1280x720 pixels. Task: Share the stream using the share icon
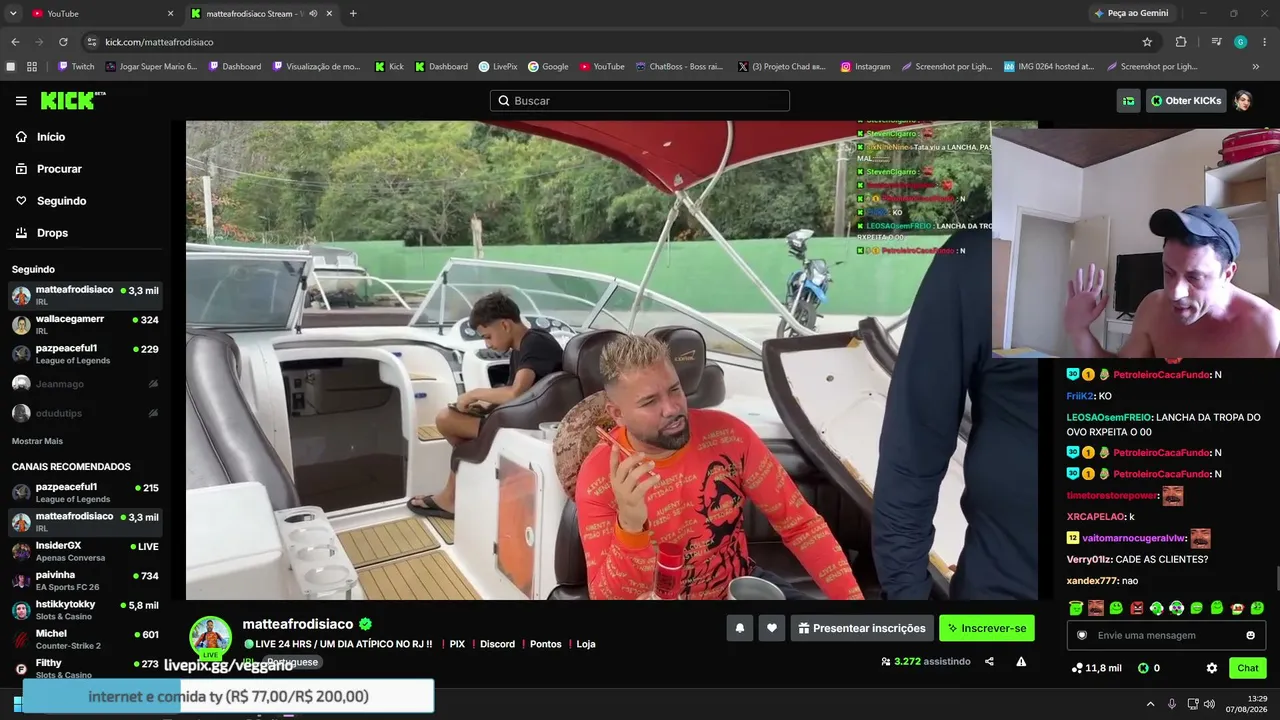(x=989, y=661)
